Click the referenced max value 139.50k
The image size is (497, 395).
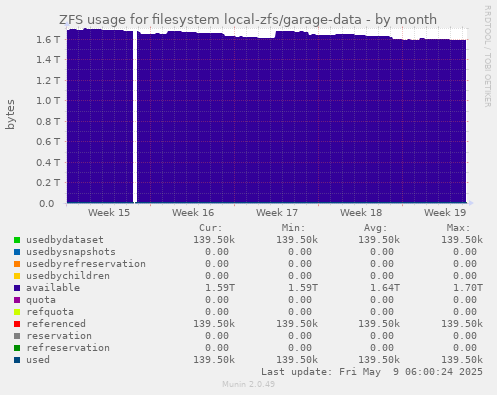[x=462, y=324]
